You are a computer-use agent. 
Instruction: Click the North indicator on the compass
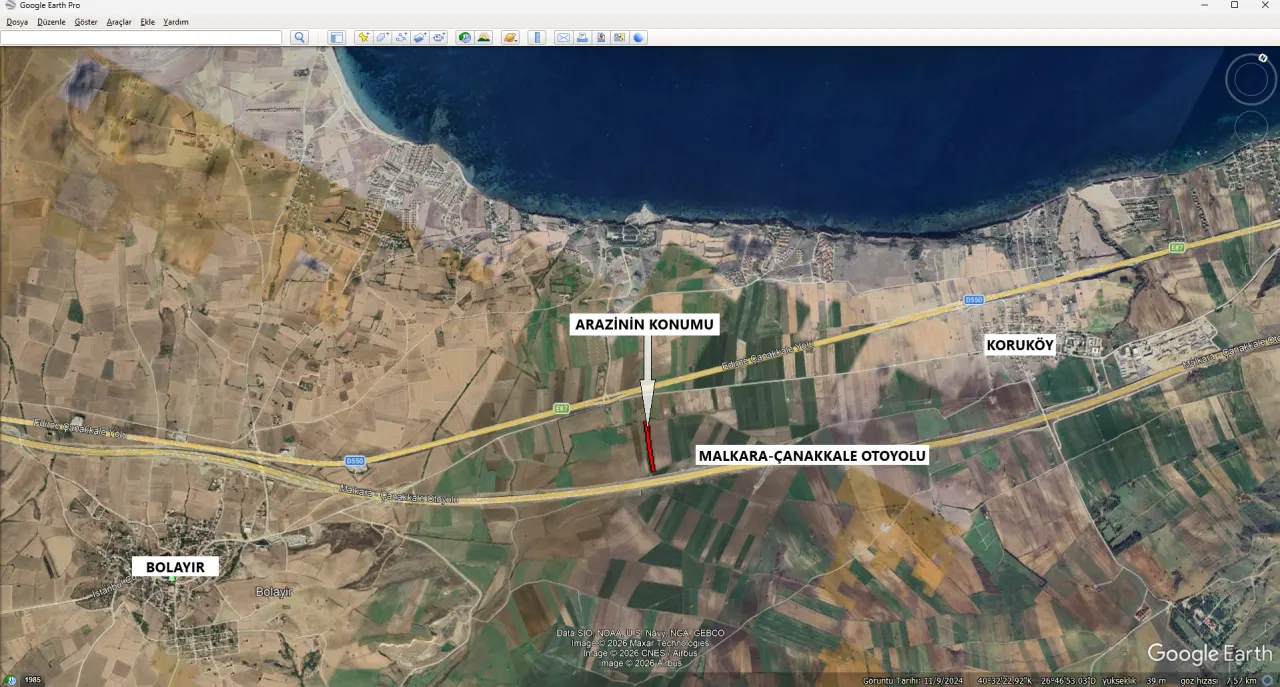tap(1263, 58)
